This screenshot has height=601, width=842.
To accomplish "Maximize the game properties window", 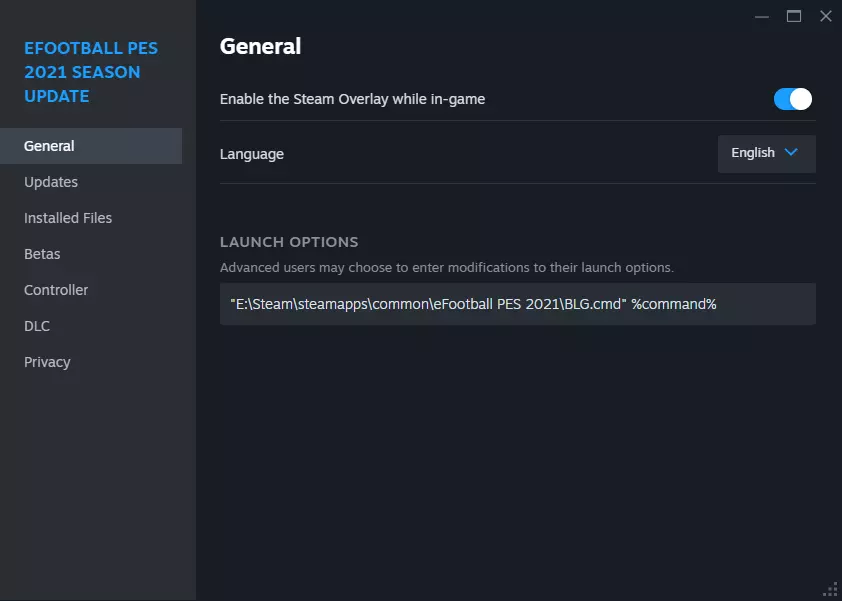I will [x=794, y=16].
